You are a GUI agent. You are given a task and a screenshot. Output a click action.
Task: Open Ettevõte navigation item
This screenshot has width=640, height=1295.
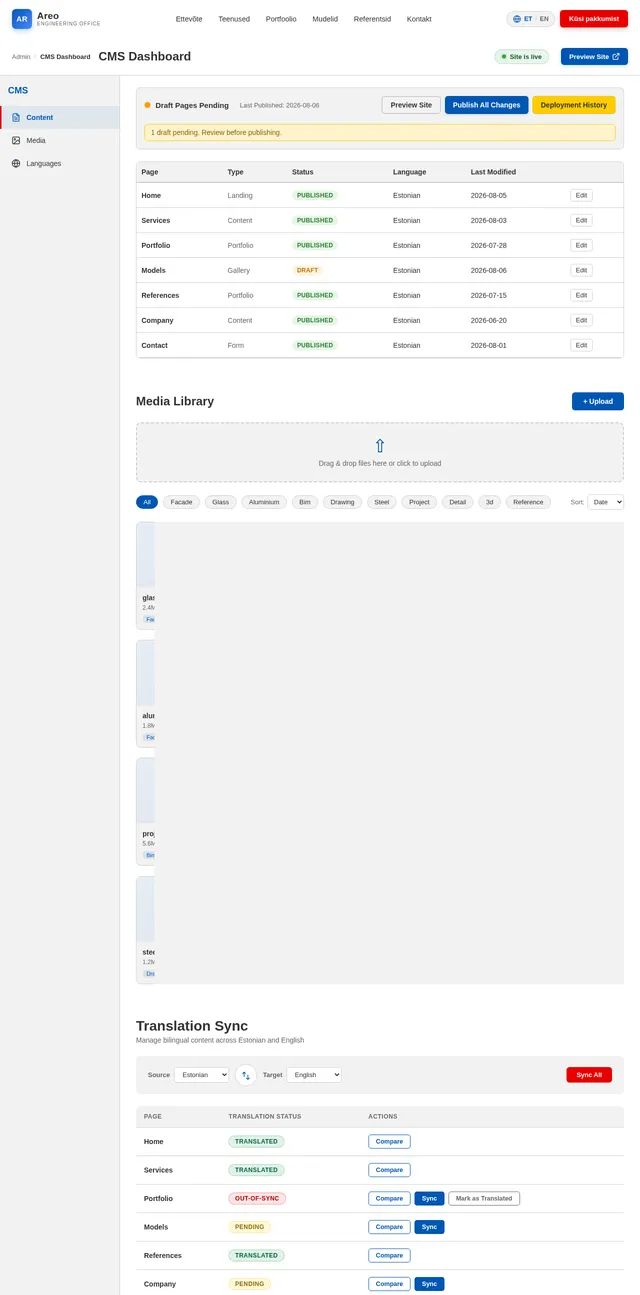click(189, 19)
